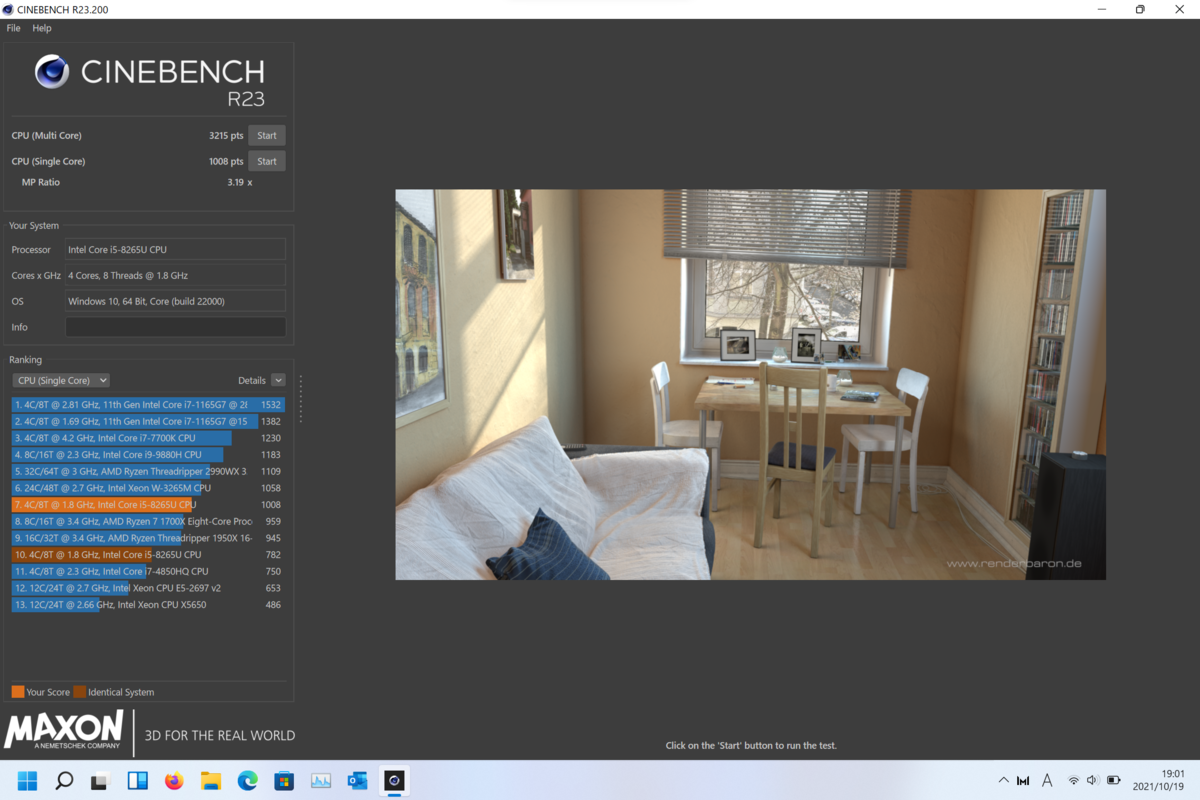
Task: Start the CPU Single Core test
Action: tap(267, 161)
